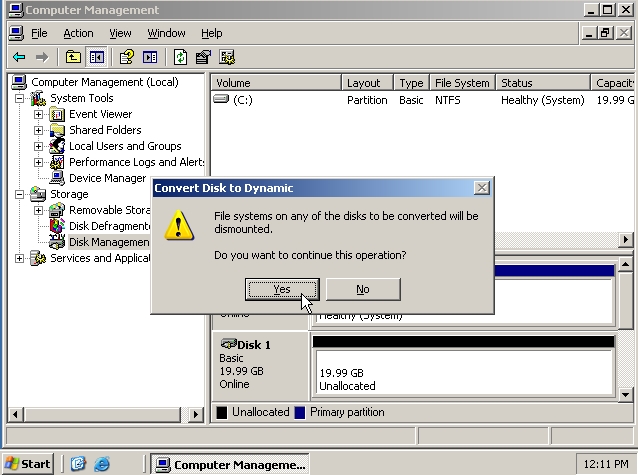Image resolution: width=638 pixels, height=475 pixels.
Task: Open the Start menu
Action: (28, 464)
